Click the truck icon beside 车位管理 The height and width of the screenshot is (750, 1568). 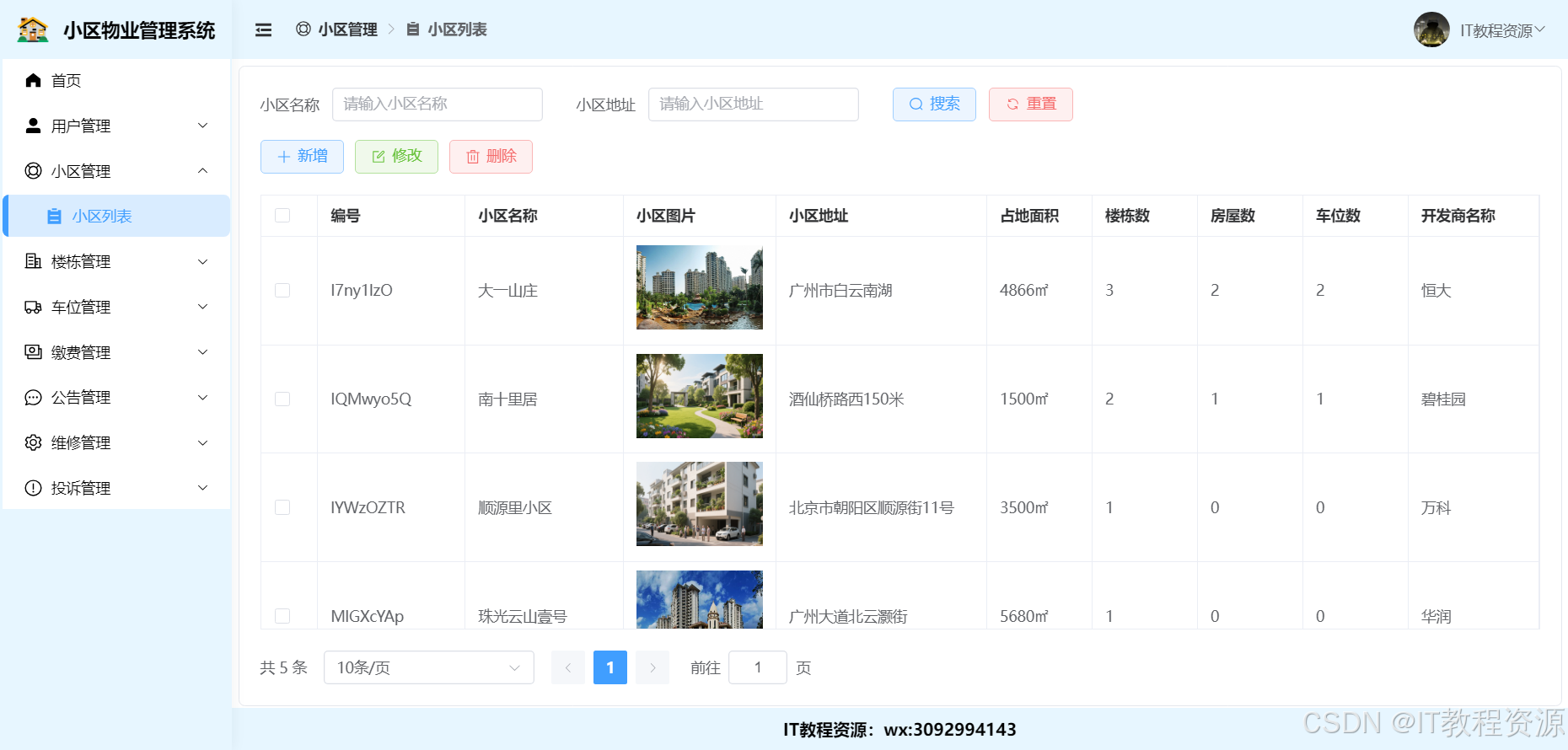[34, 307]
